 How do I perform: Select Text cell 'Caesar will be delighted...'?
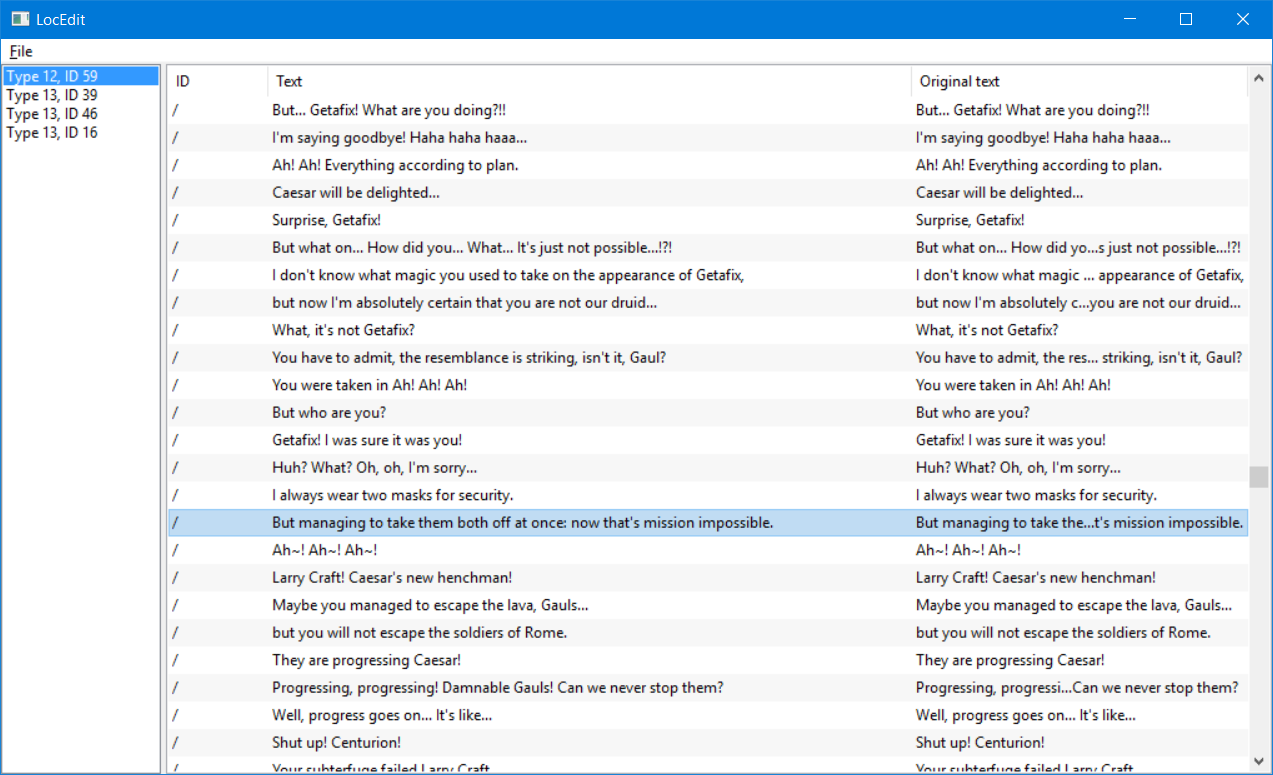[356, 192]
